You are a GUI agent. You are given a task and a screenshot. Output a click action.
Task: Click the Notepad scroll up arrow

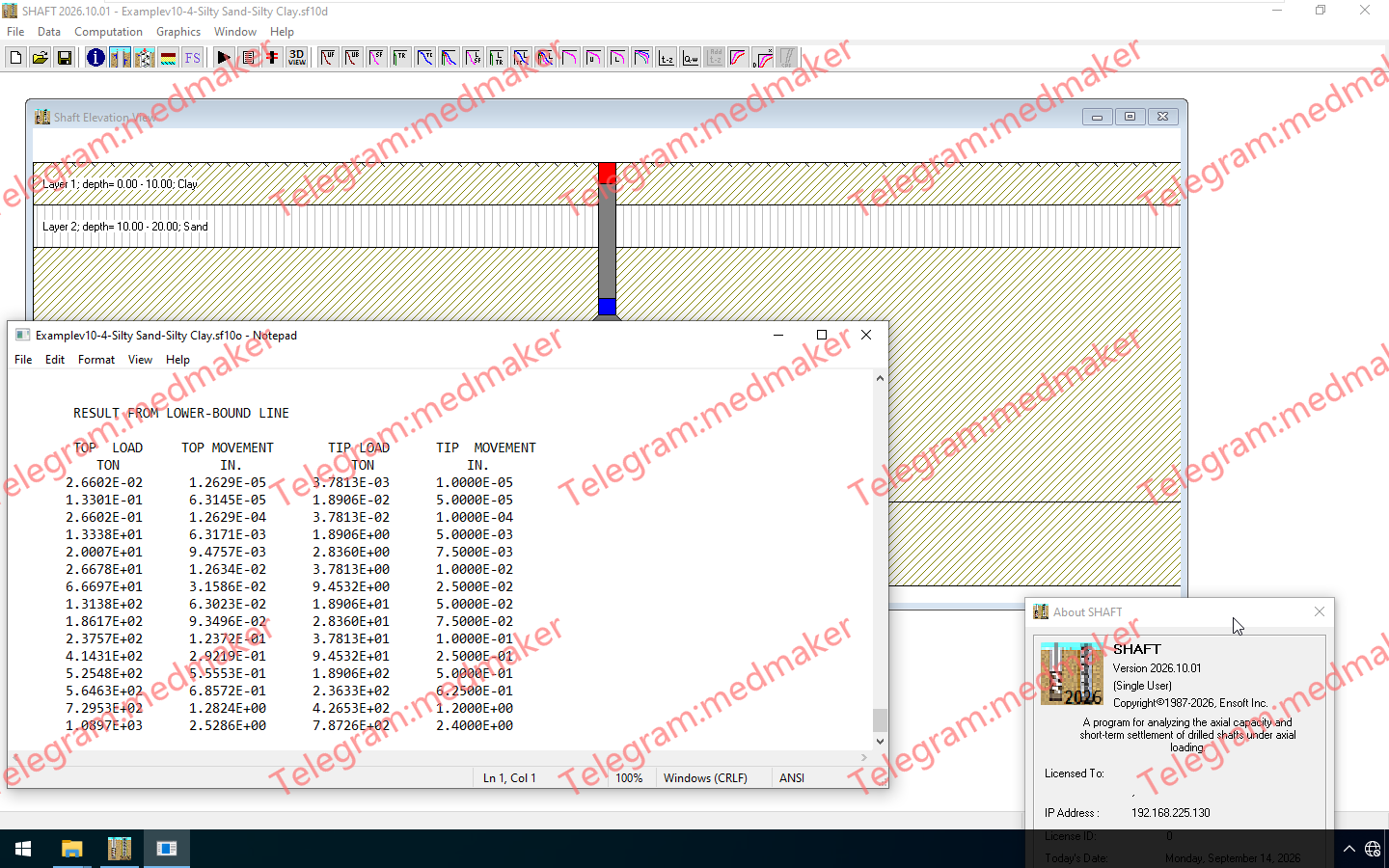click(x=880, y=378)
